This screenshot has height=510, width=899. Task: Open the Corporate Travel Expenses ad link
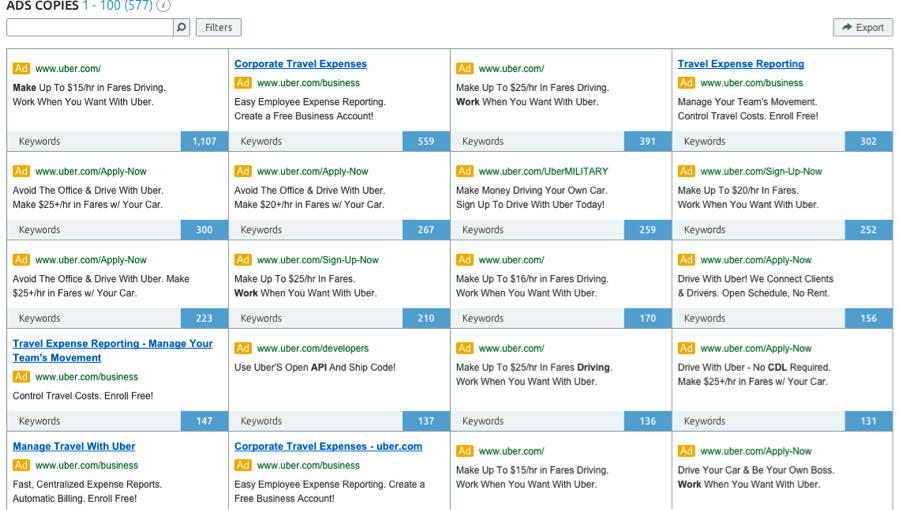click(300, 64)
